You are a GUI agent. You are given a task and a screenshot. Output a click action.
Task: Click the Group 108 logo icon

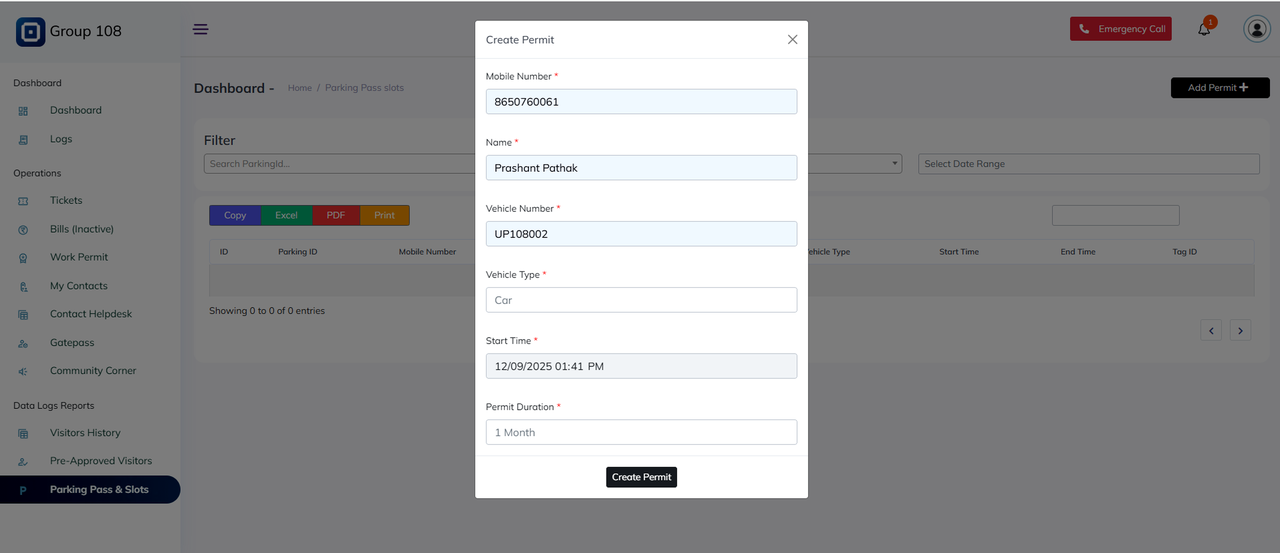(30, 31)
